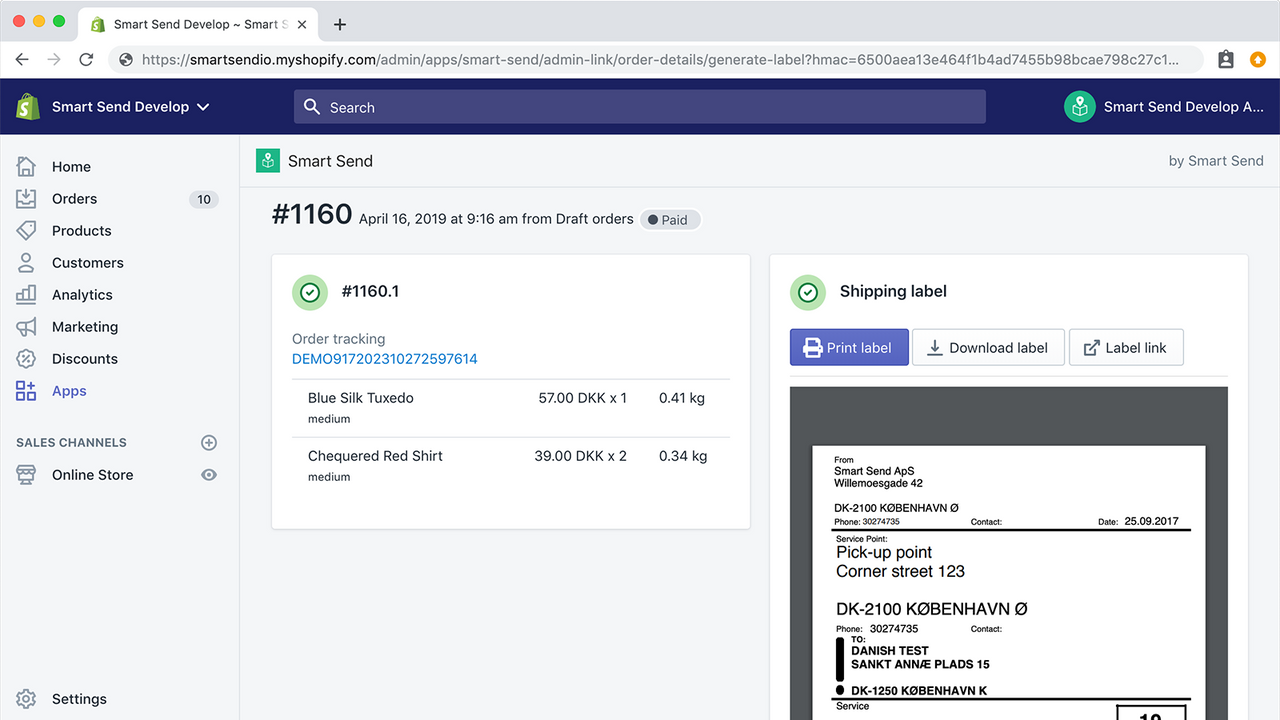The height and width of the screenshot is (720, 1280).
Task: Click the Analytics bar chart icon
Action: pyautogui.click(x=26, y=295)
